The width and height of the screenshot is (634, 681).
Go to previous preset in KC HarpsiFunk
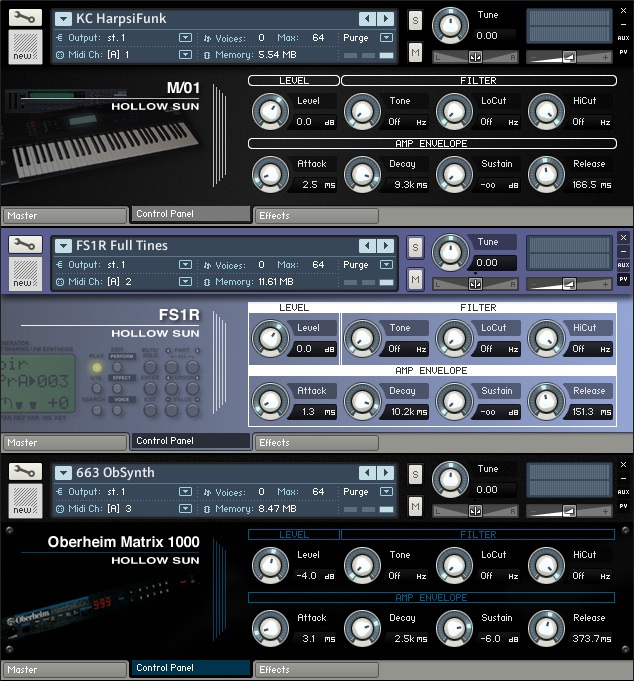pos(367,19)
